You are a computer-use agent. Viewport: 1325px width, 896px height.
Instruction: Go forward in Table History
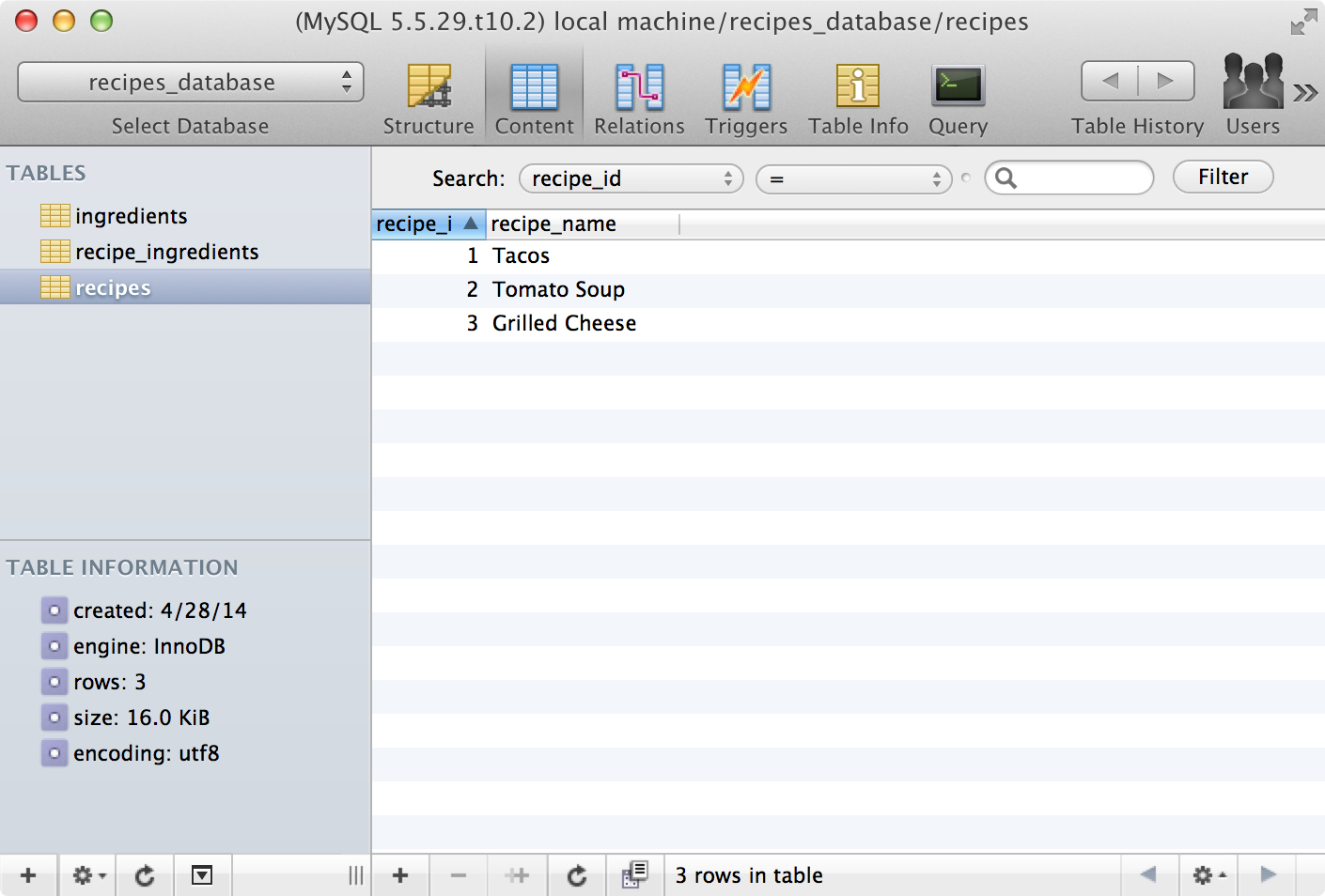1166,81
